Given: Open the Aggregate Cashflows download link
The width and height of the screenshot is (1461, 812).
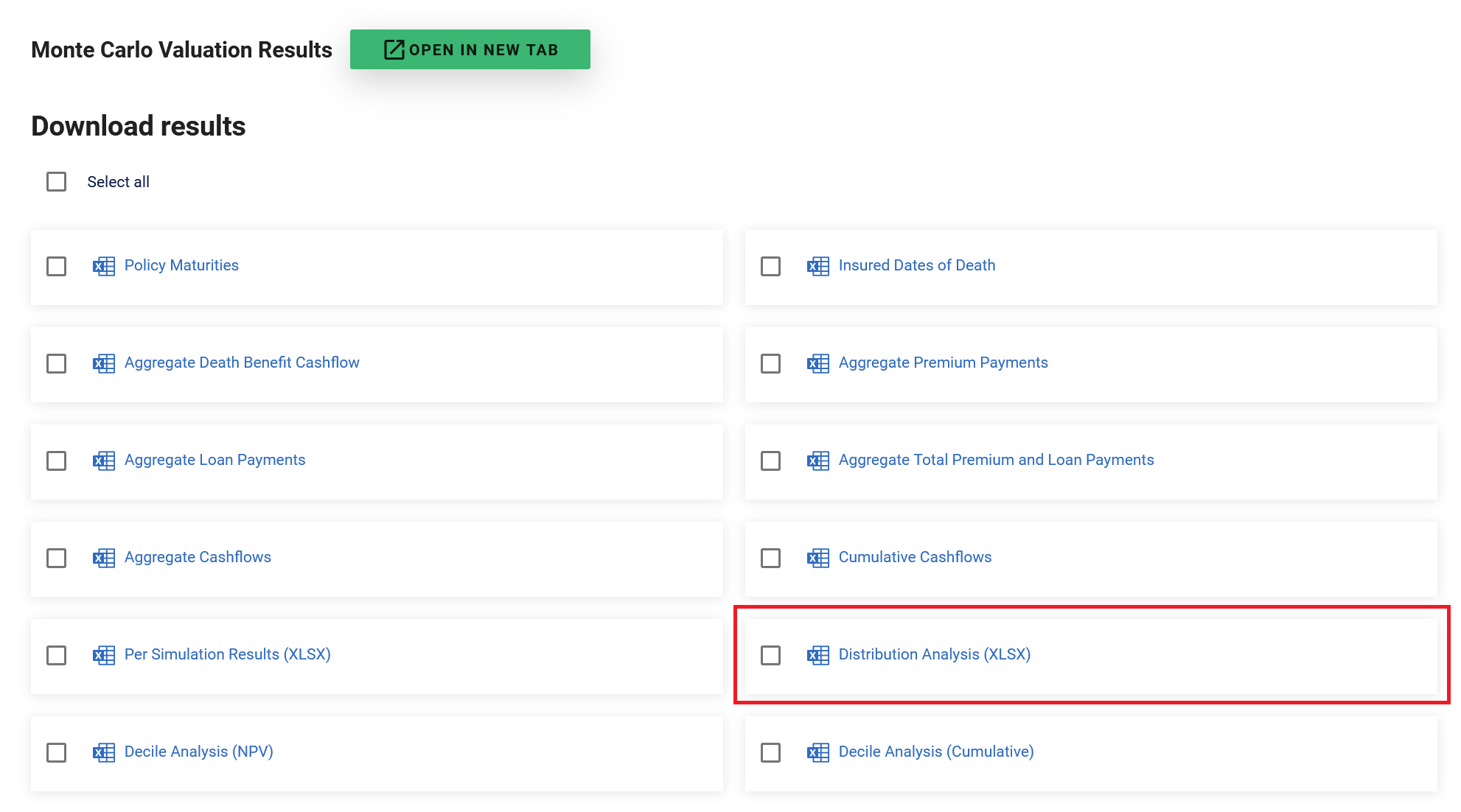Looking at the screenshot, I should [198, 557].
